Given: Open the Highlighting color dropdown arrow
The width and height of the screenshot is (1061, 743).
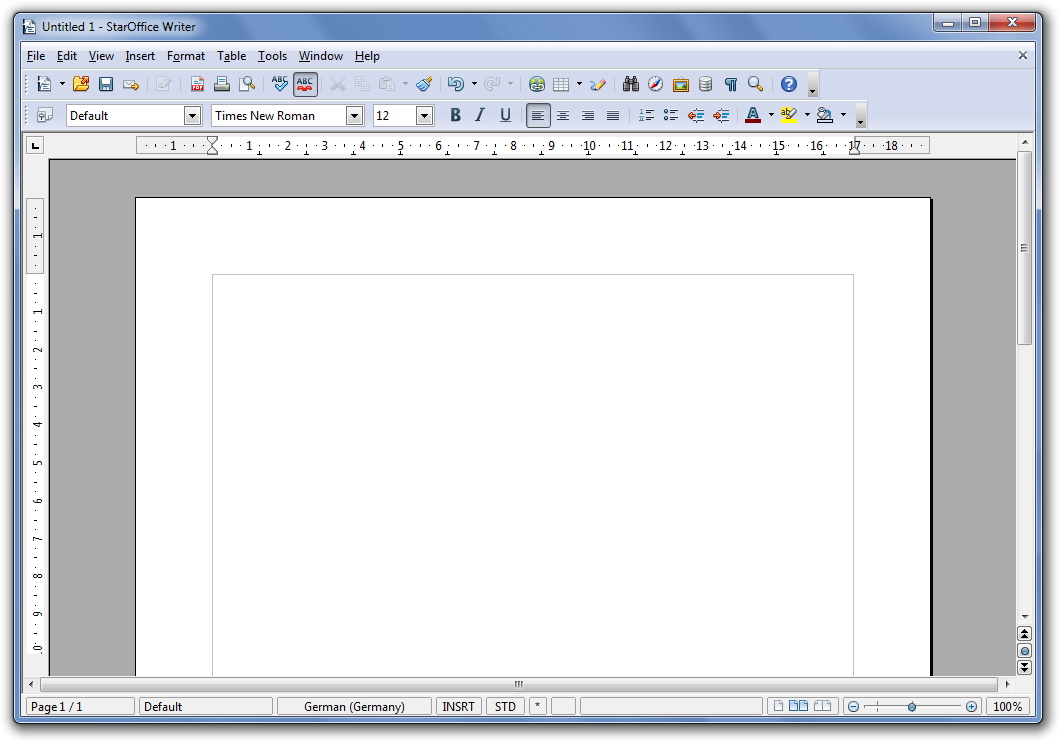Looking at the screenshot, I should (807, 116).
